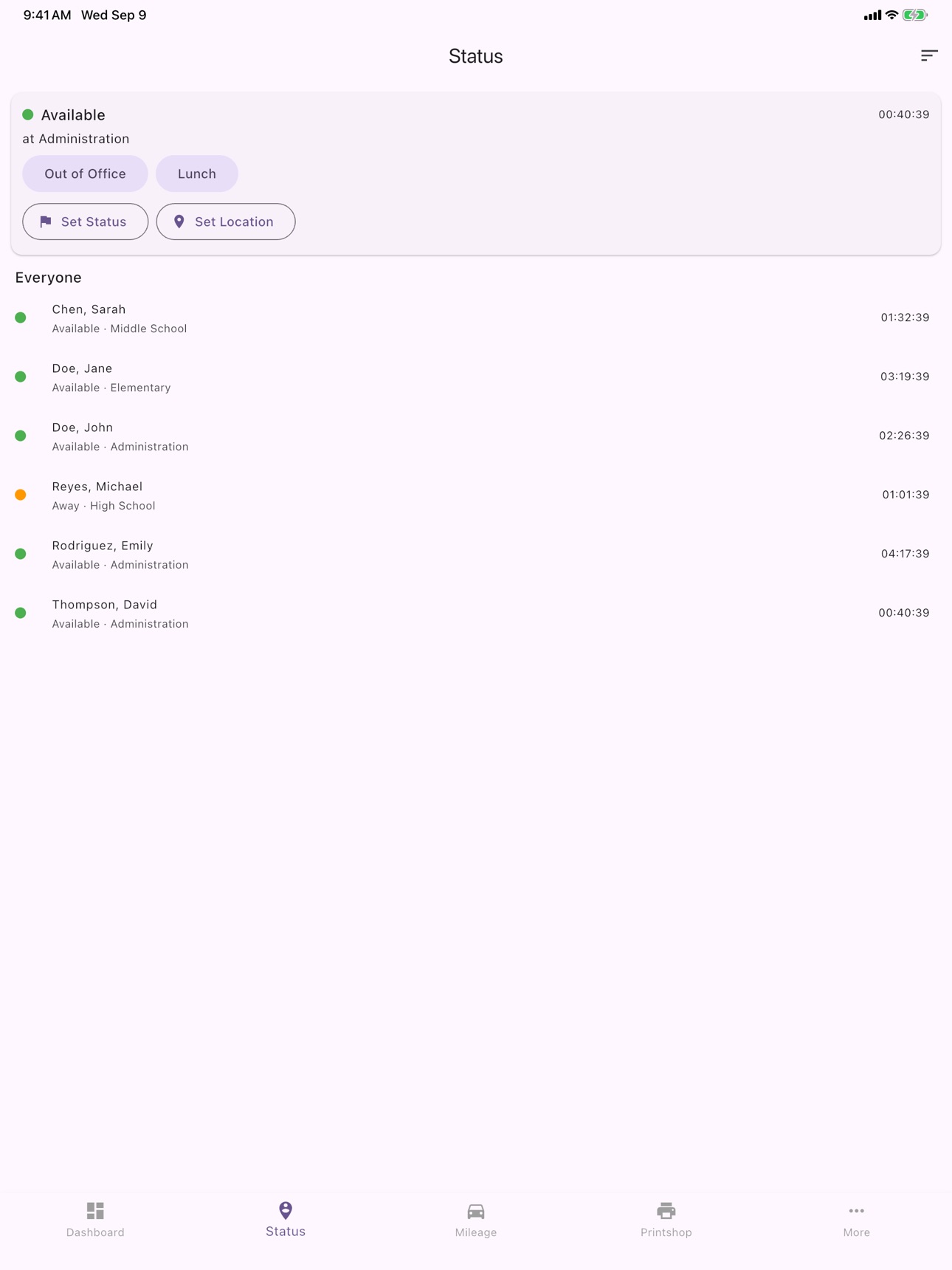The image size is (952, 1270).
Task: Click the More ellipsis icon
Action: click(x=857, y=1211)
